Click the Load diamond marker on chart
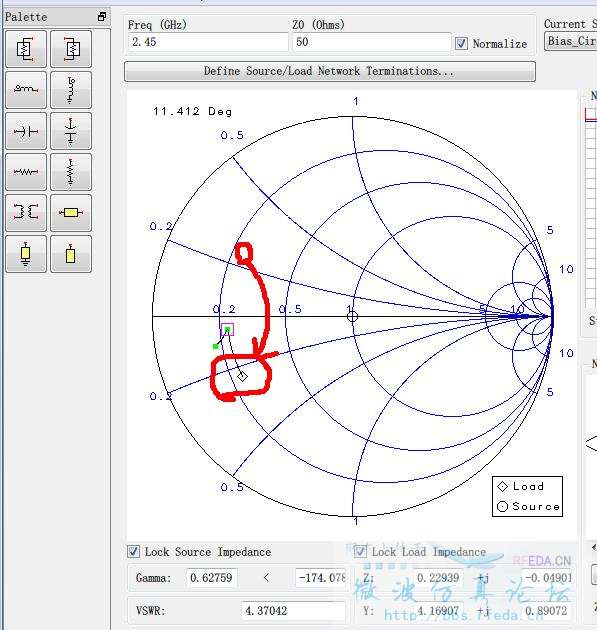This screenshot has width=597, height=630. click(x=242, y=377)
